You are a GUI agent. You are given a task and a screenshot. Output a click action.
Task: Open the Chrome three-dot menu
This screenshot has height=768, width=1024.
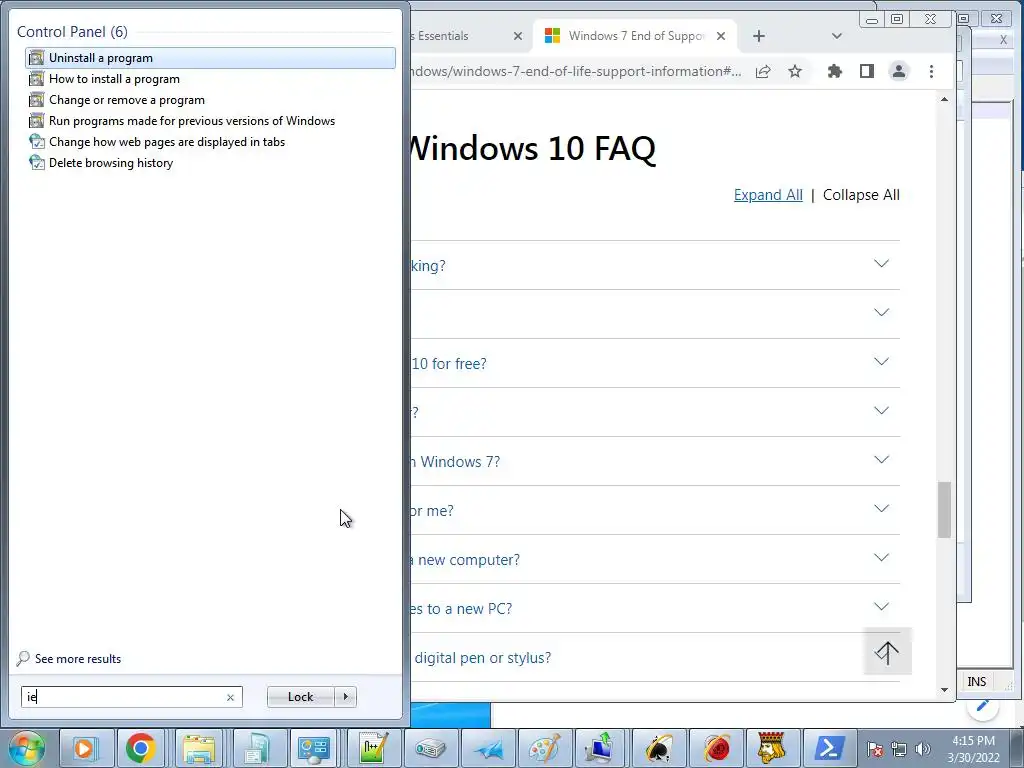tap(931, 71)
